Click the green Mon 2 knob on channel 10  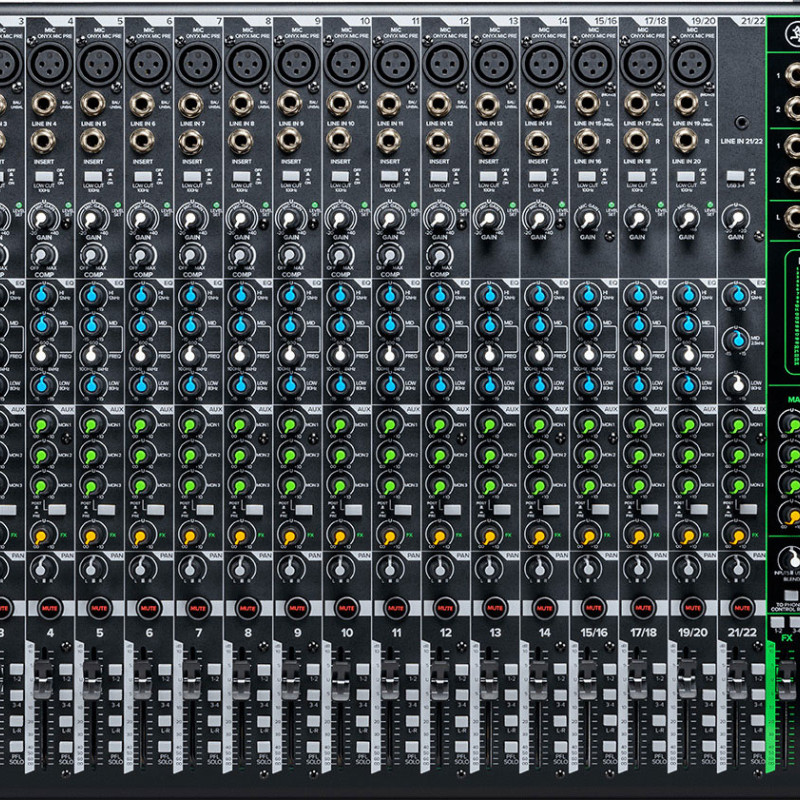[x=340, y=455]
